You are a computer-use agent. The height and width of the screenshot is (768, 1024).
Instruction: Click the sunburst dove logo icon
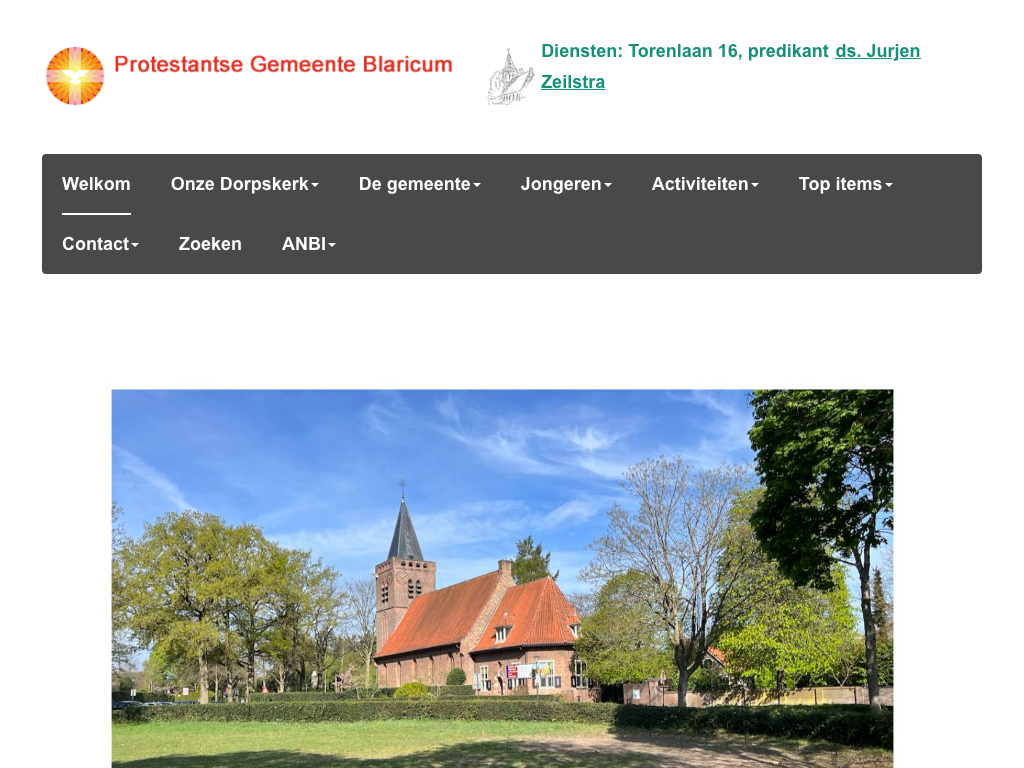coord(75,76)
